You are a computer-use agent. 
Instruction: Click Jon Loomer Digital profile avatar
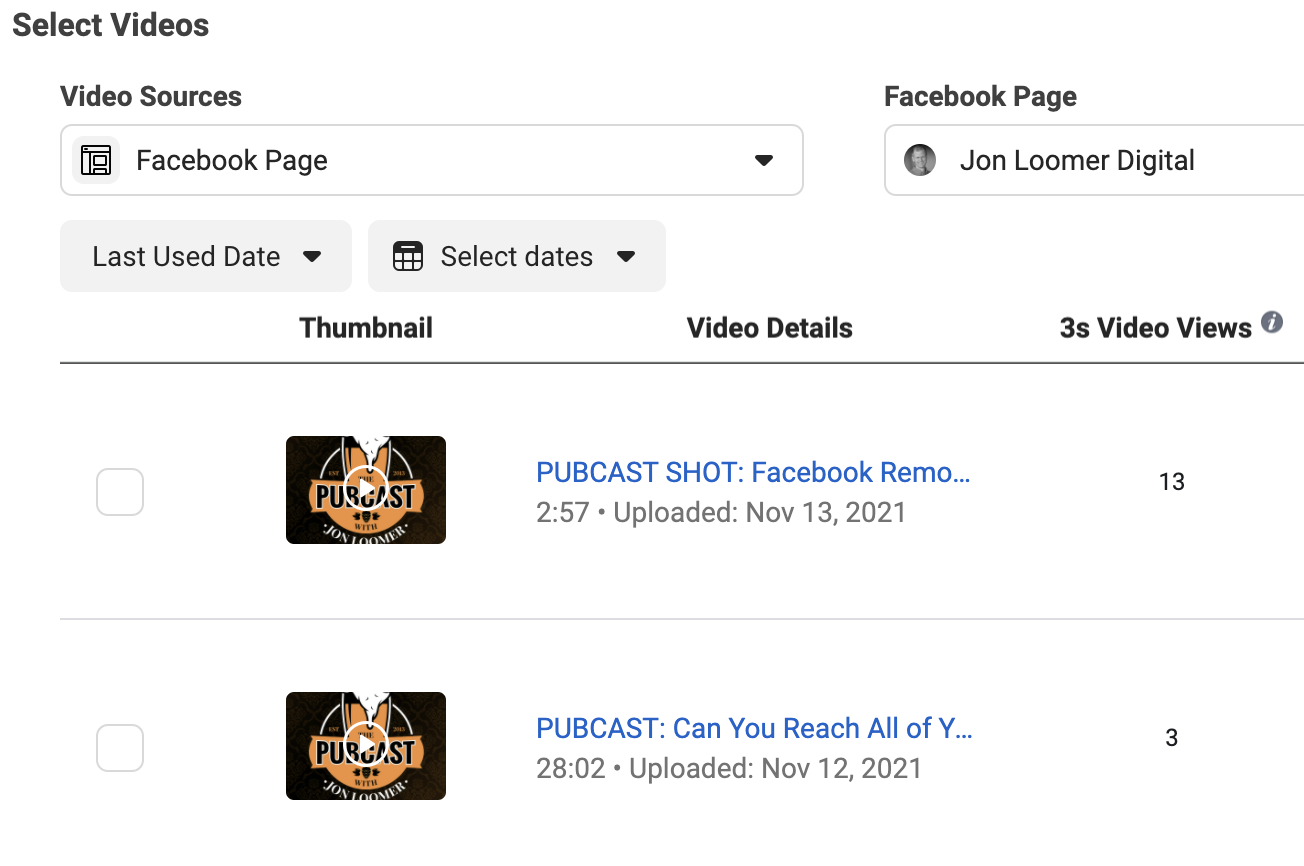(x=920, y=160)
